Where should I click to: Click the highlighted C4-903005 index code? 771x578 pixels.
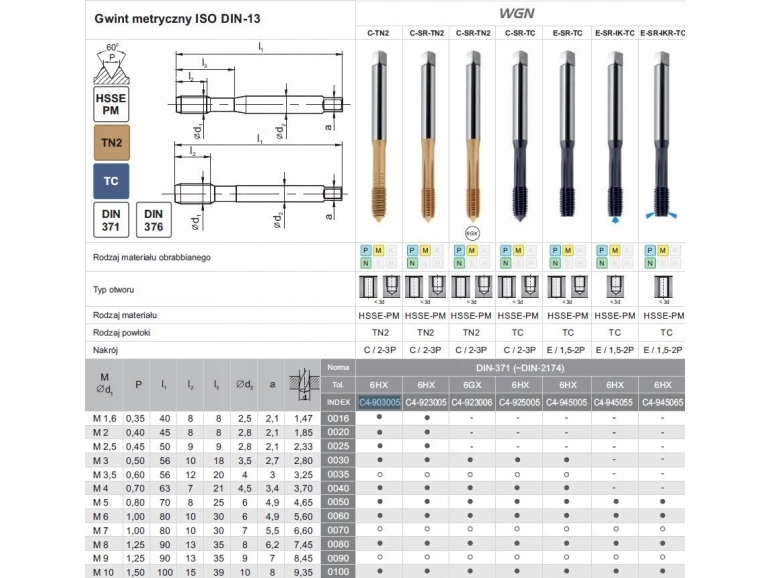point(379,402)
